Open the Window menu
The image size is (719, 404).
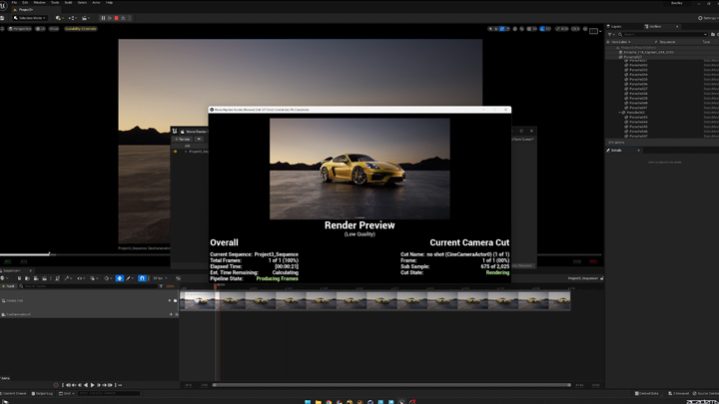39,3
